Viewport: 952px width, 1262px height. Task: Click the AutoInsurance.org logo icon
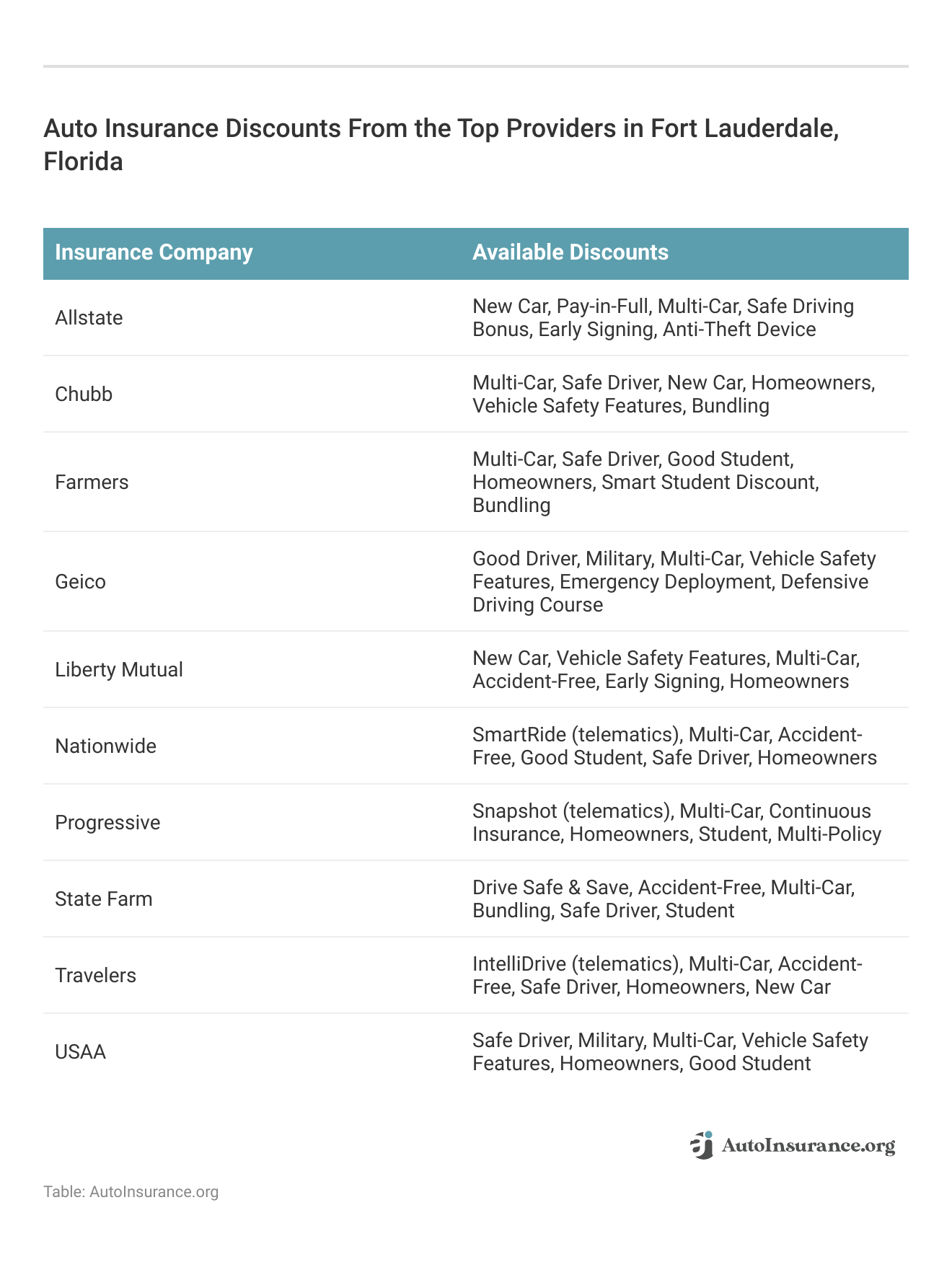(701, 1145)
